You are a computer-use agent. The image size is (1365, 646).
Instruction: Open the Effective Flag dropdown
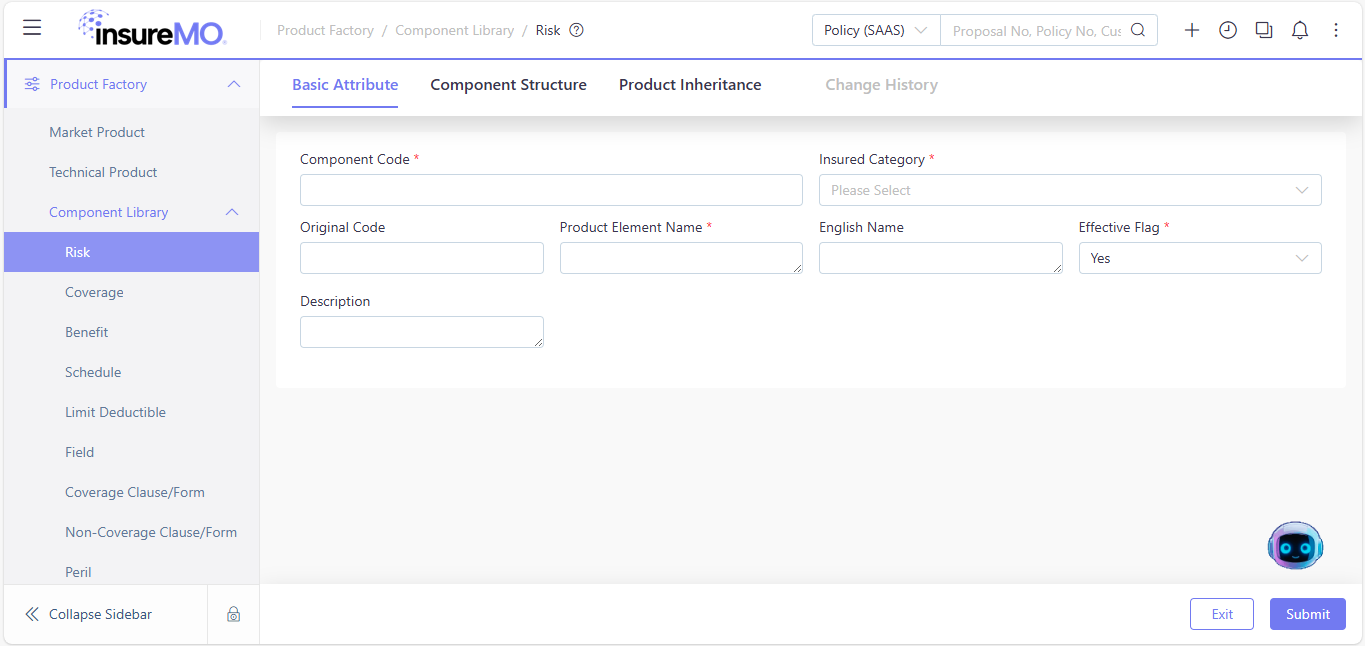(1200, 258)
